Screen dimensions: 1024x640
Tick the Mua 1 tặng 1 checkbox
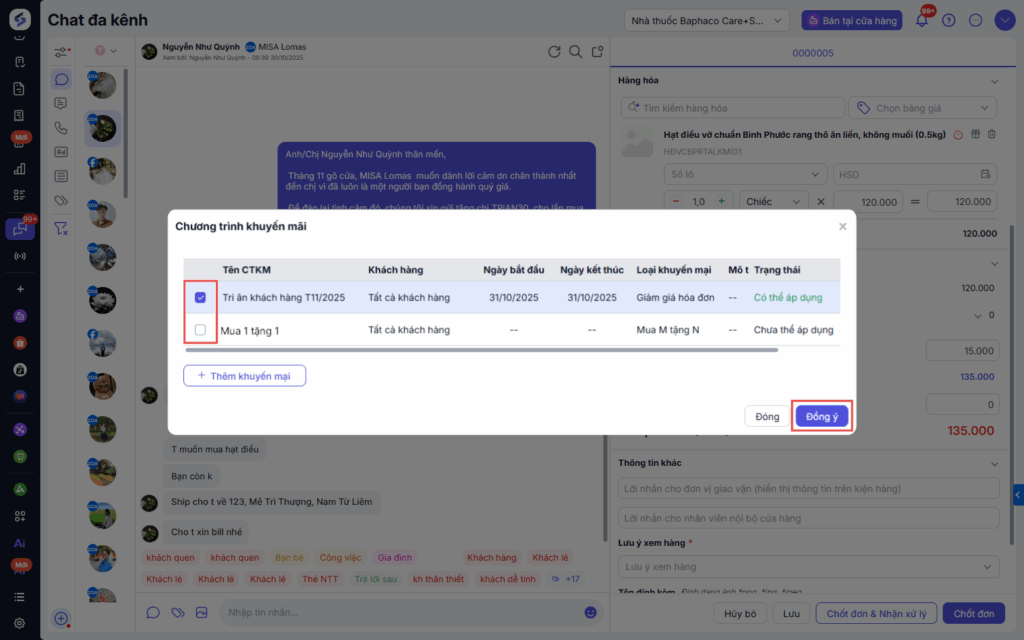(x=200, y=330)
